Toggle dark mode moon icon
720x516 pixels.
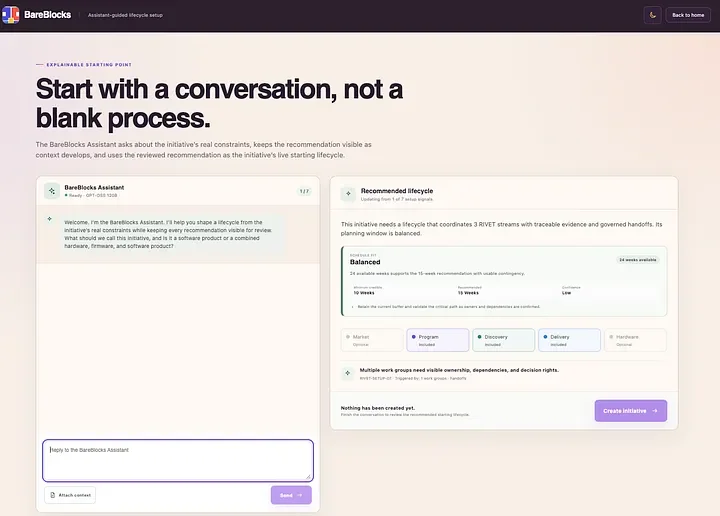click(x=652, y=15)
